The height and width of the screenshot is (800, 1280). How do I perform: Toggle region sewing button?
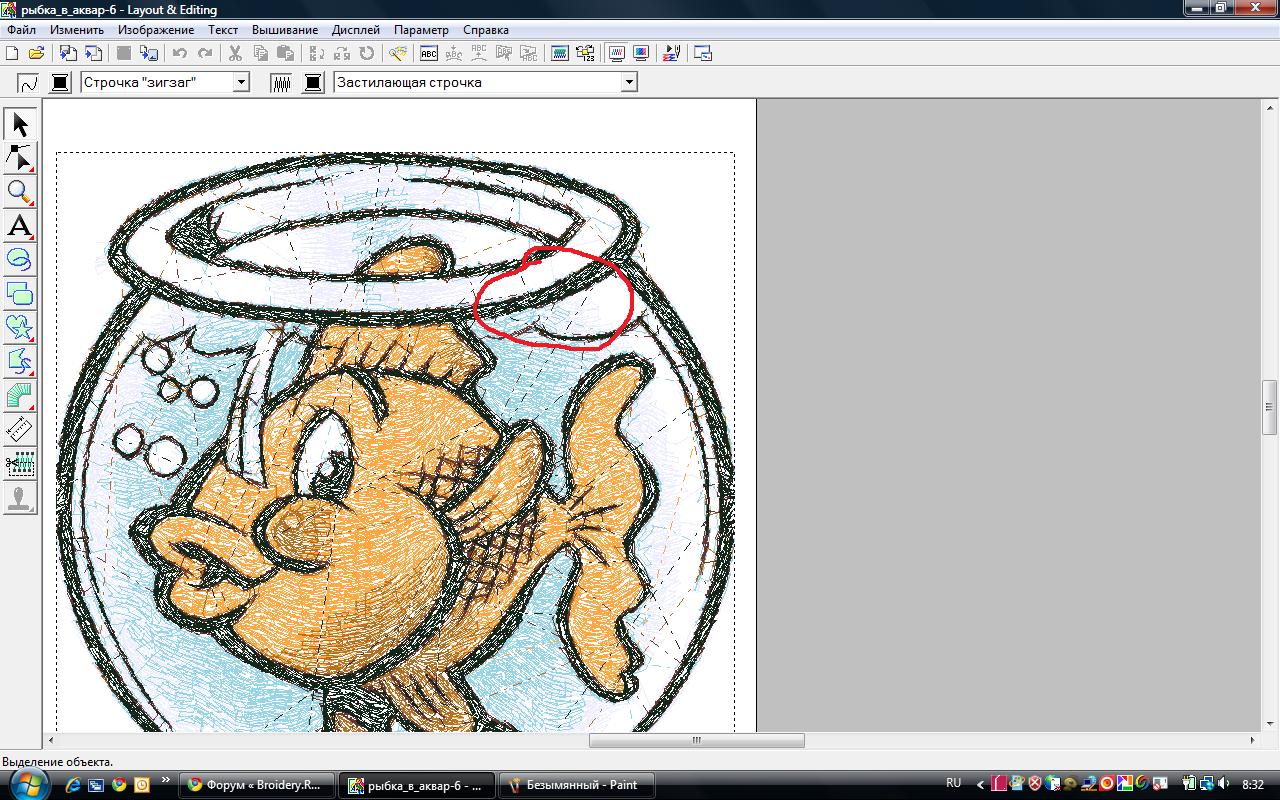281,83
